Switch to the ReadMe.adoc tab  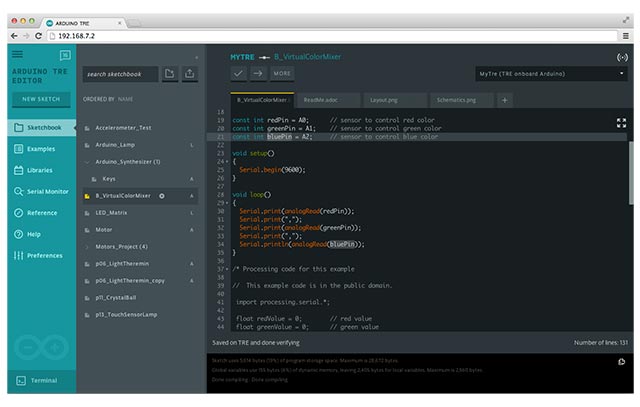[x=318, y=100]
